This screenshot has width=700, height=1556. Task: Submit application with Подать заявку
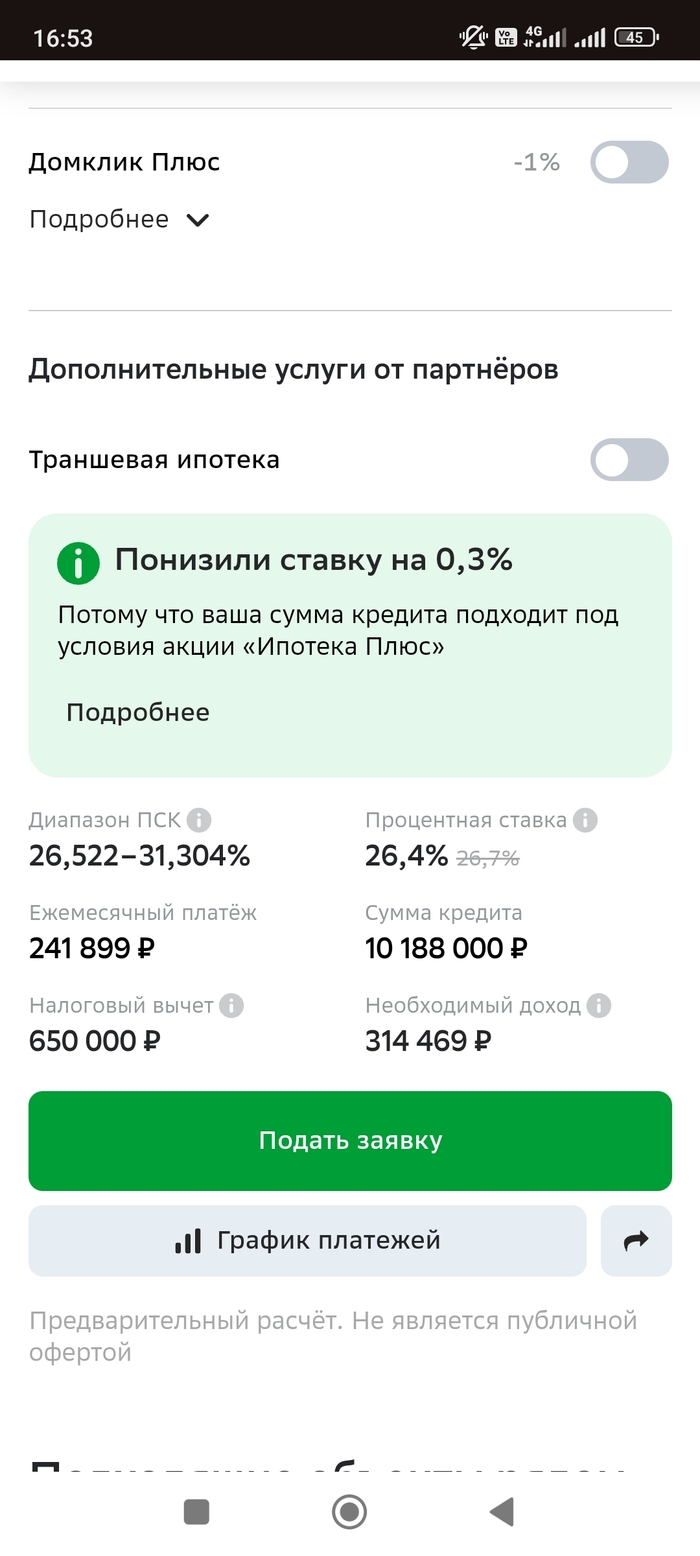click(350, 1141)
